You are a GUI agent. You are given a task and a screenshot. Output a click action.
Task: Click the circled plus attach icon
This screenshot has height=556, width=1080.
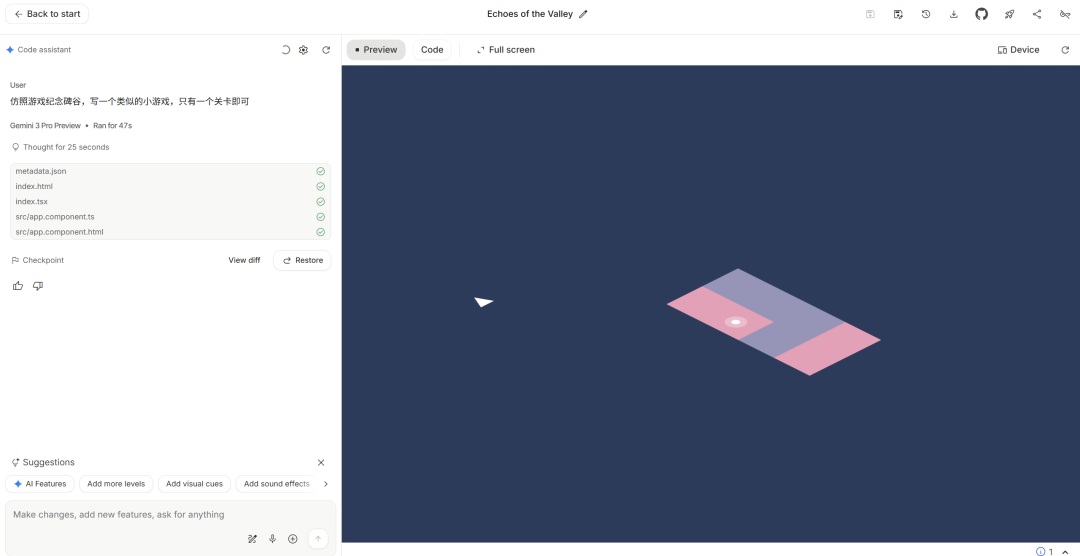pos(293,539)
